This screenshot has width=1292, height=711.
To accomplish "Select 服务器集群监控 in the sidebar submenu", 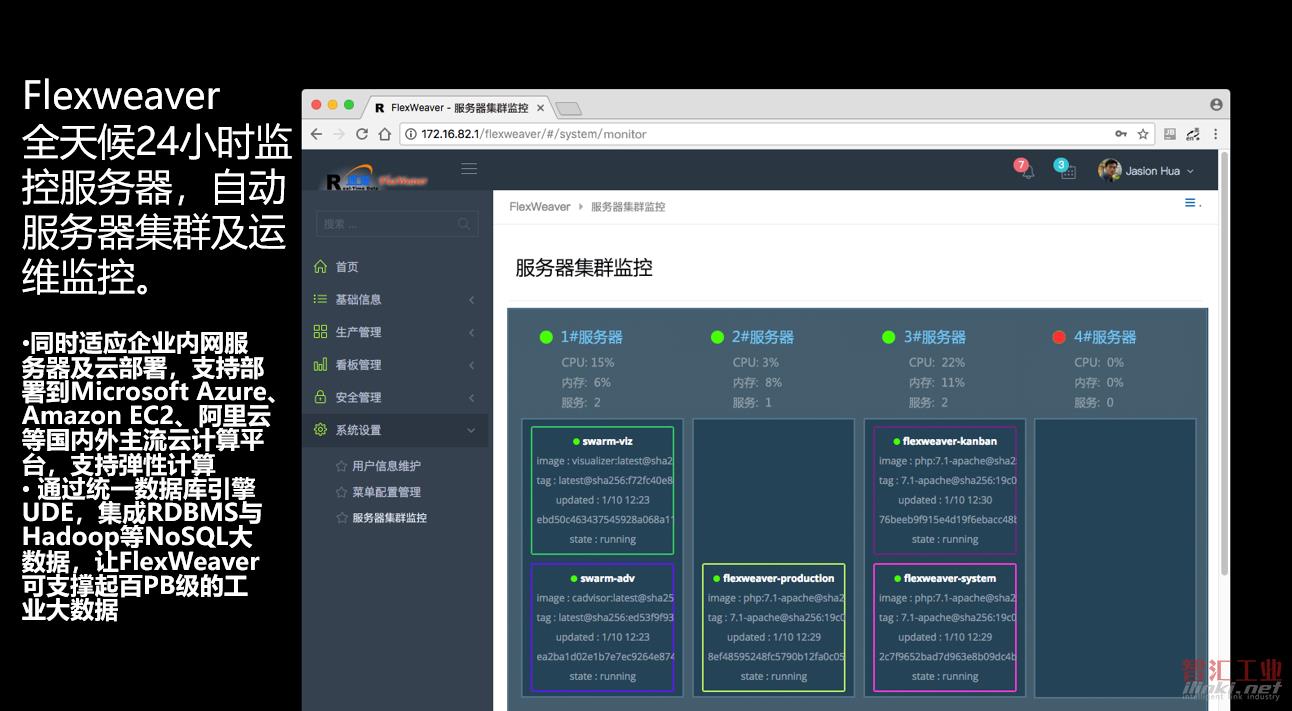I will coord(389,518).
